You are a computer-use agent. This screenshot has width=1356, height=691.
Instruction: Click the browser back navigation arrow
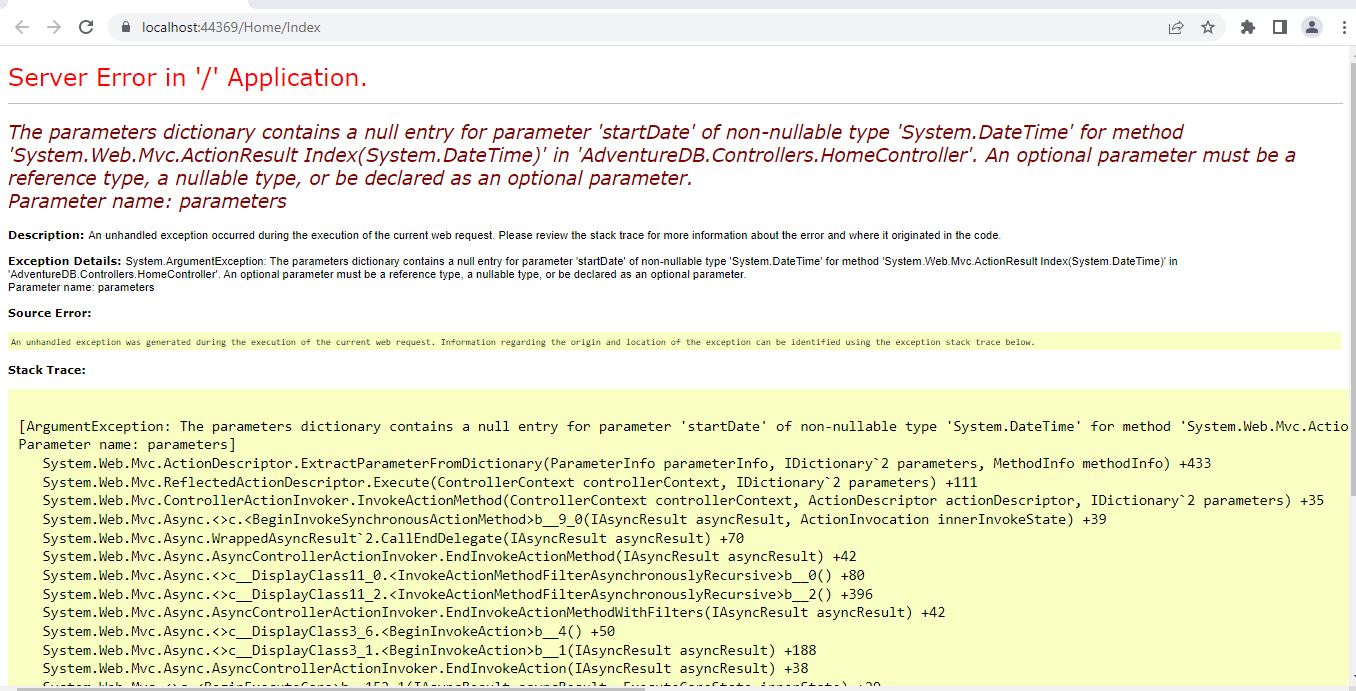21,27
